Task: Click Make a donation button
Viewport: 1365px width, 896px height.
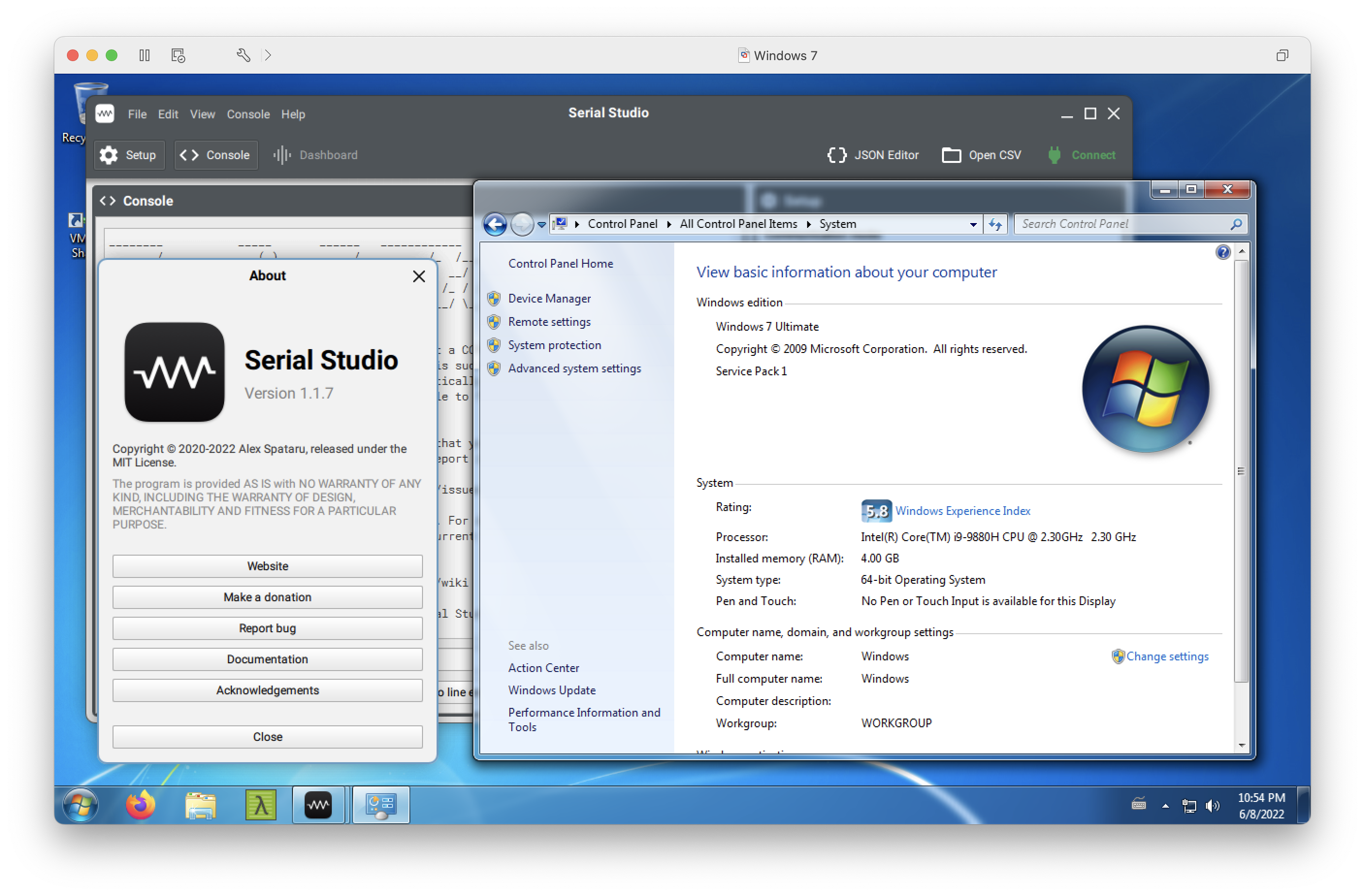Action: 267,597
